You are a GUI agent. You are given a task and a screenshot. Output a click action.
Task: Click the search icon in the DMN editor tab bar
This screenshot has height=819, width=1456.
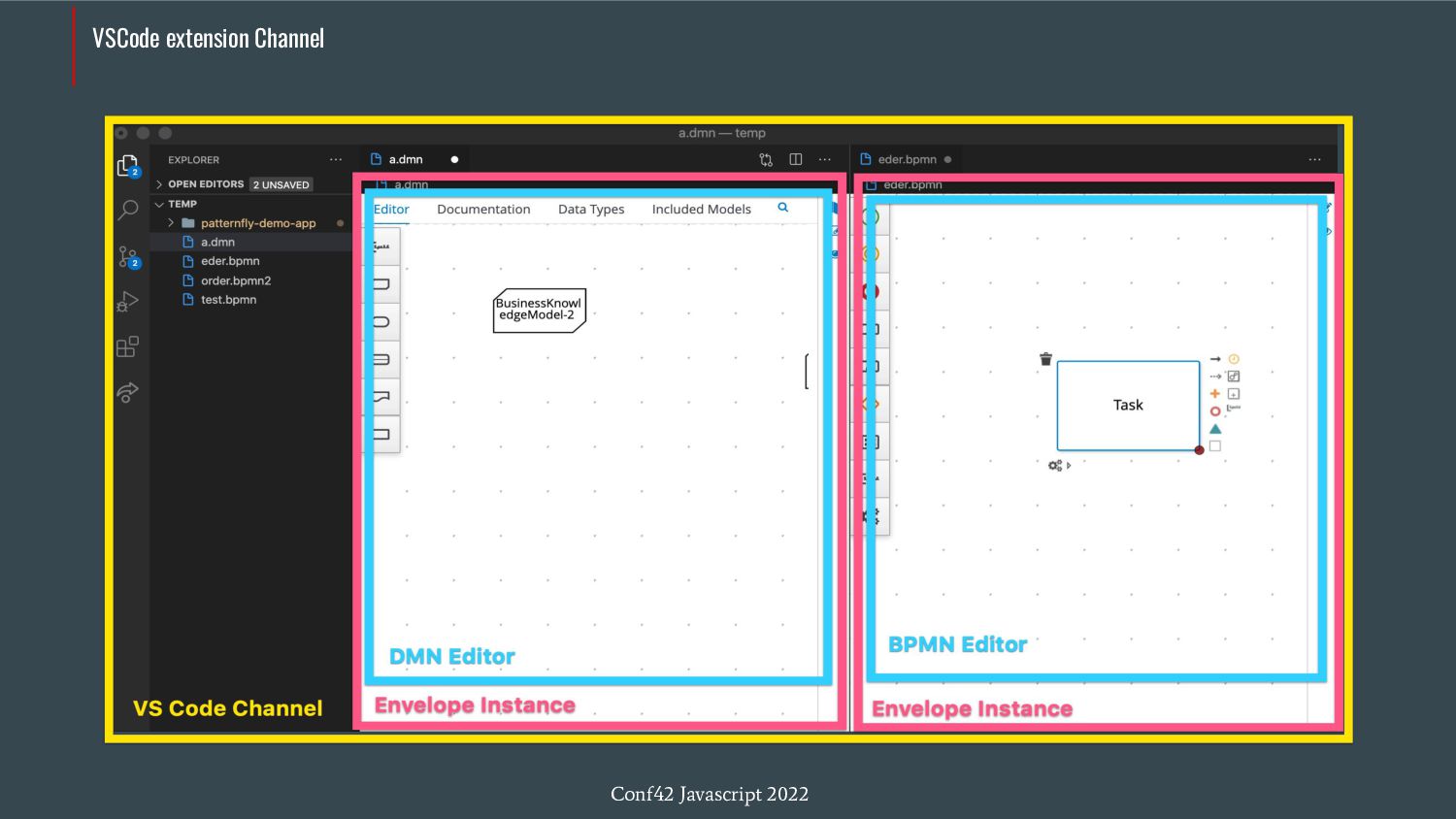[782, 208]
